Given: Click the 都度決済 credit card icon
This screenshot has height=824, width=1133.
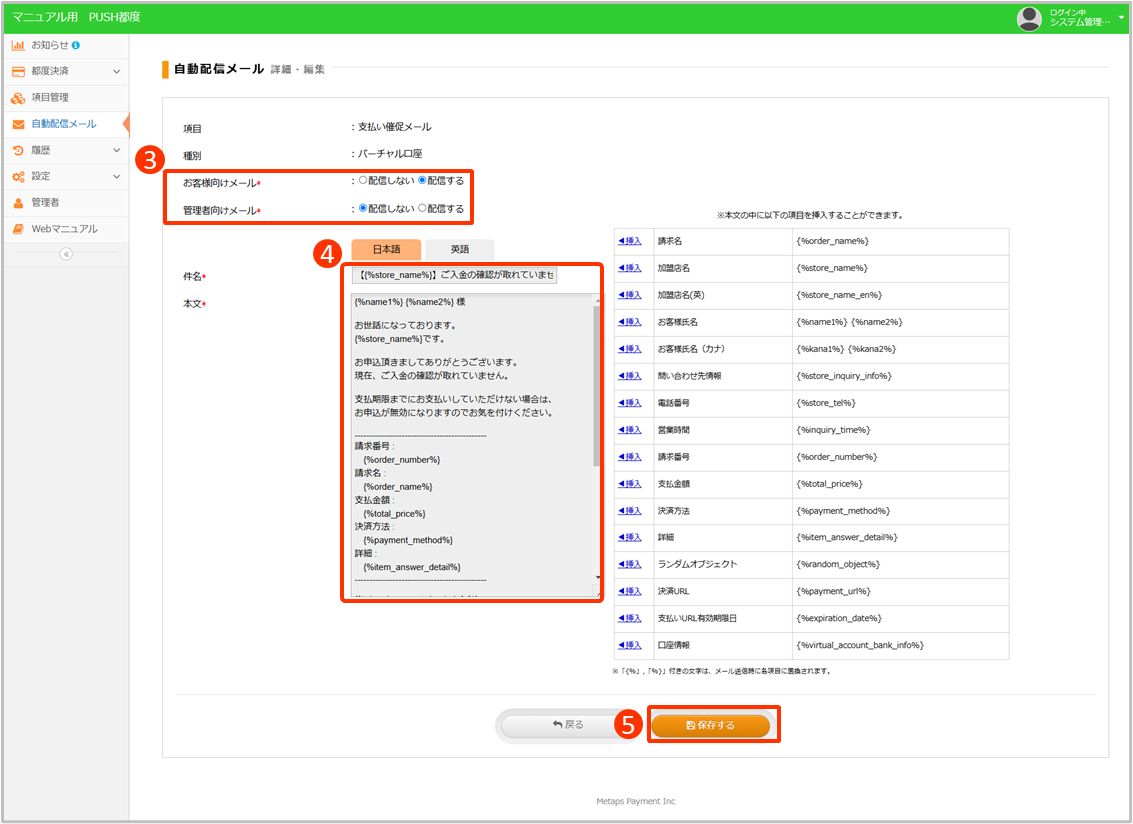Looking at the screenshot, I should point(18,71).
